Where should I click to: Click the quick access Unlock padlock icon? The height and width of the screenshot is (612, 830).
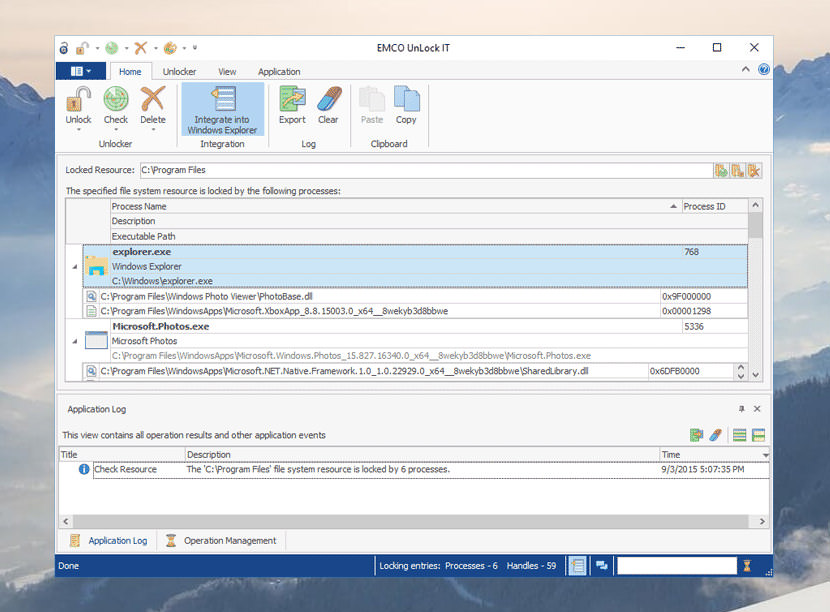[82, 48]
